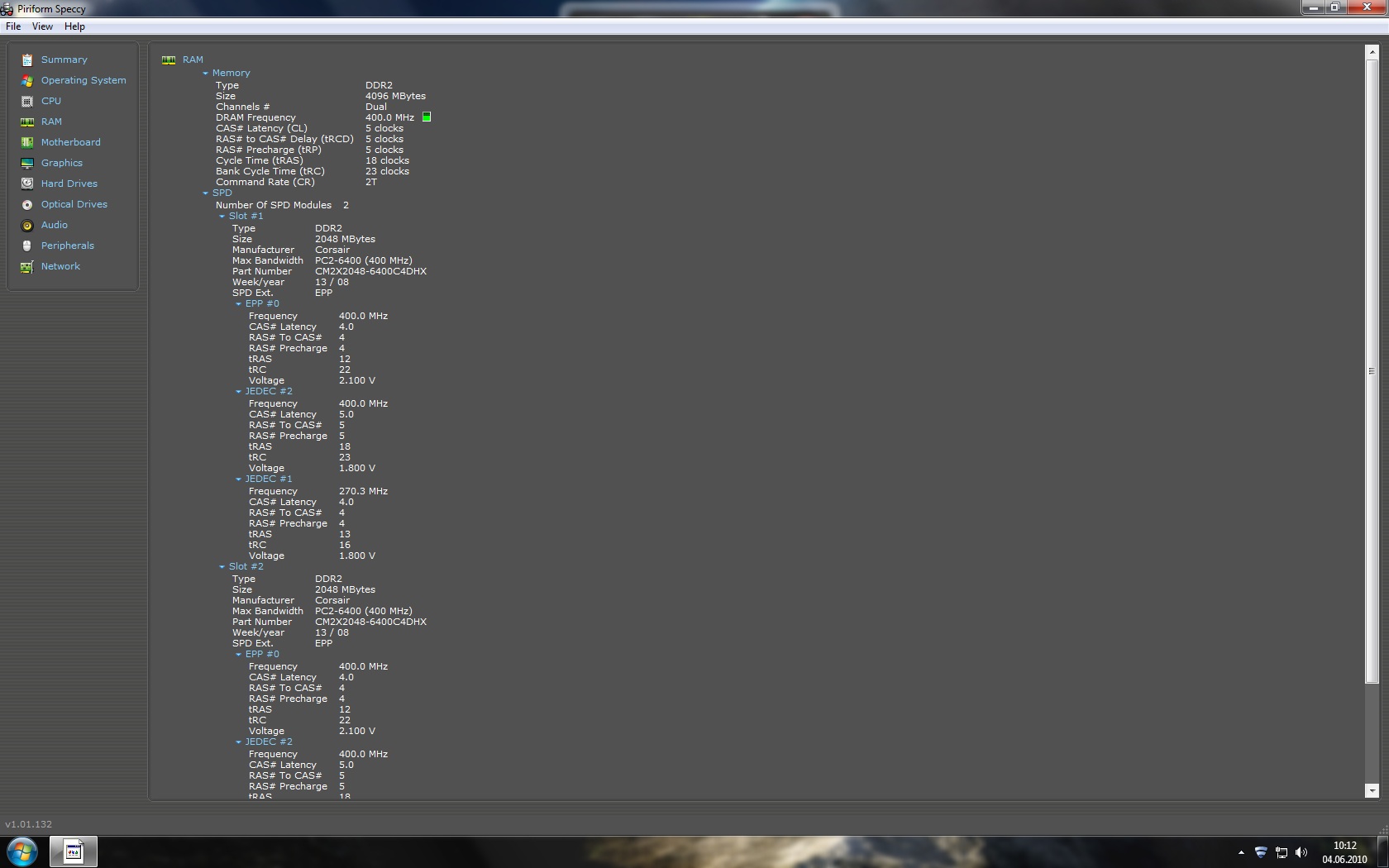Go to the Graphics section
Screen dimensions: 1389x868
point(62,163)
